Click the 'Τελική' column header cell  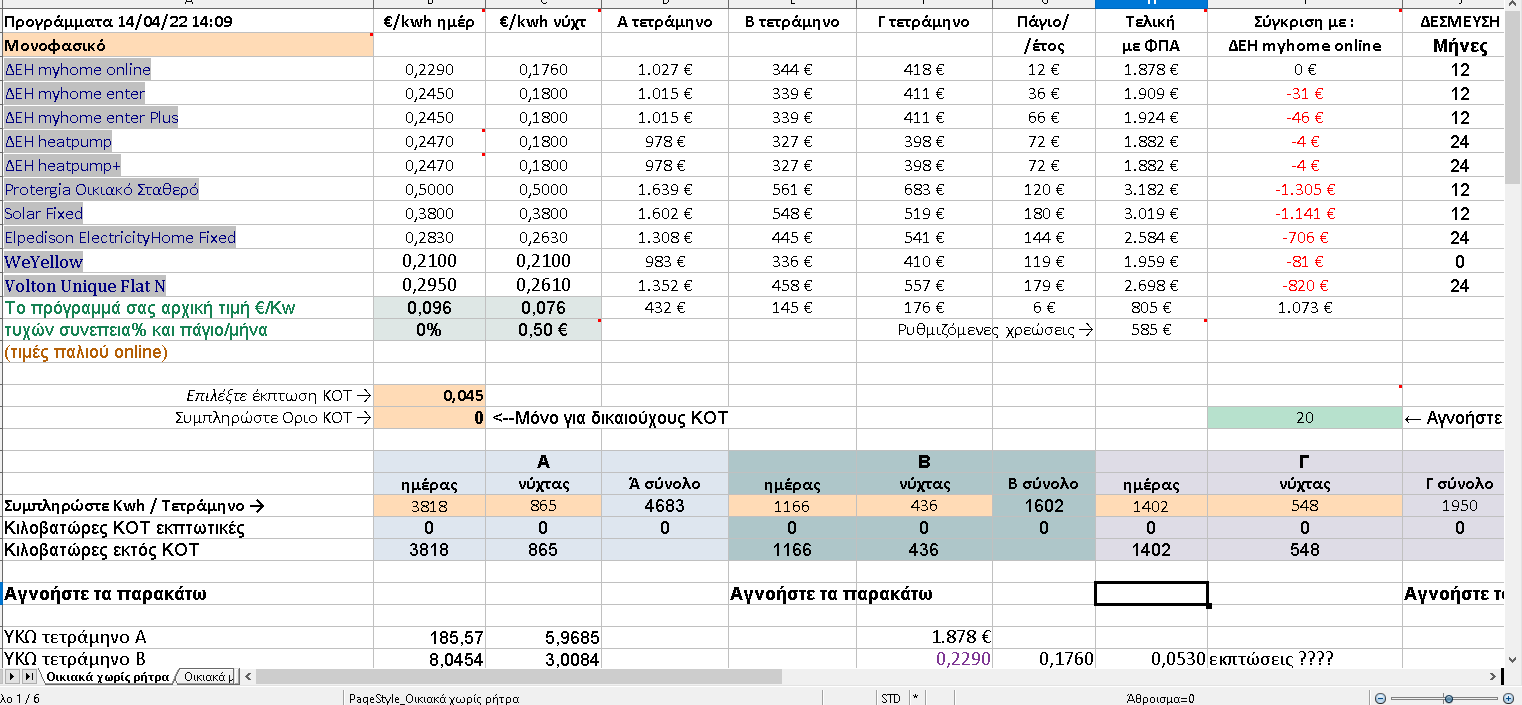pos(1151,21)
